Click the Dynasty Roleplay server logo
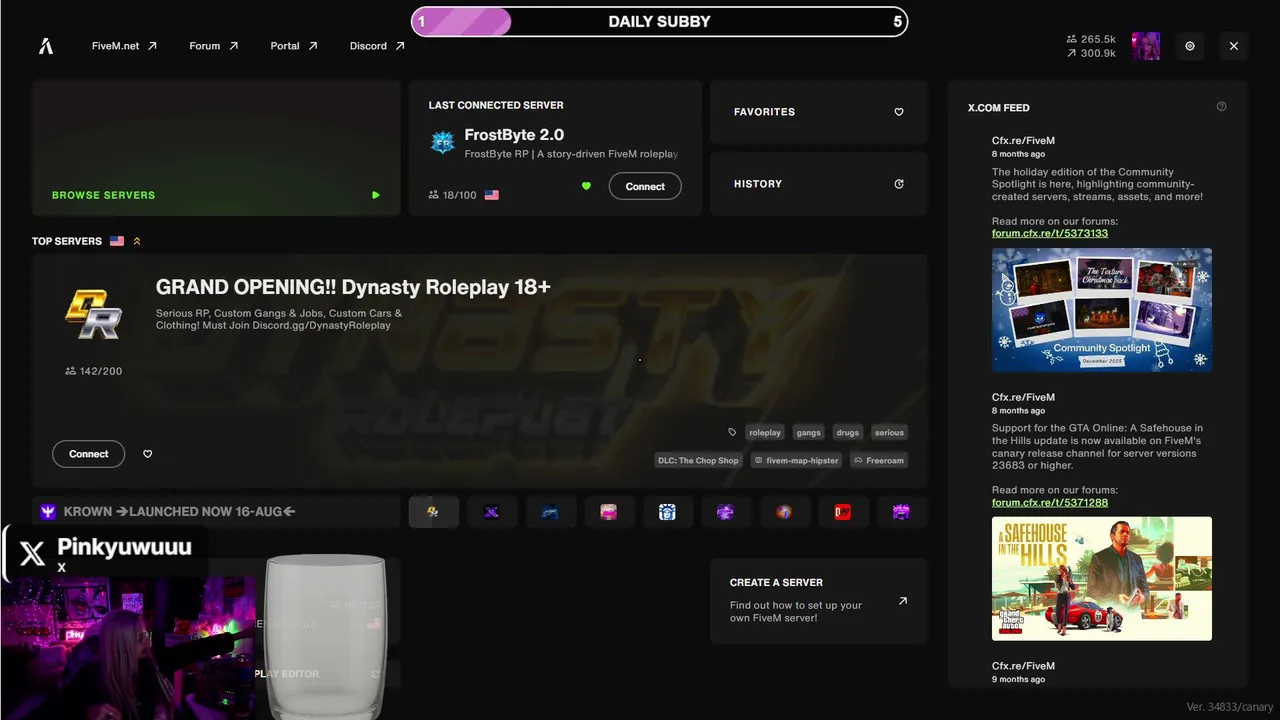 pyautogui.click(x=94, y=314)
